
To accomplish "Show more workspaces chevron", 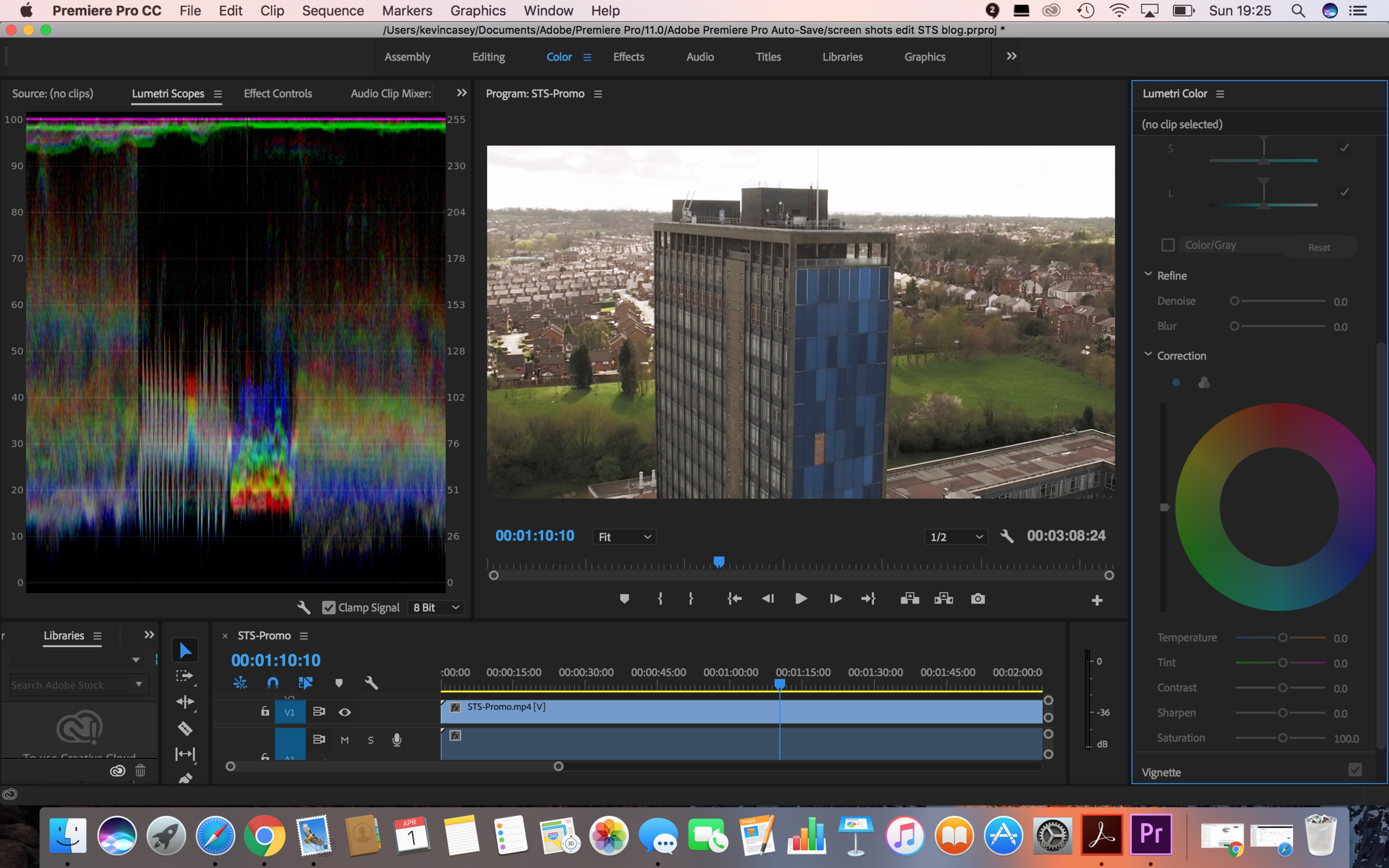I will (1011, 56).
